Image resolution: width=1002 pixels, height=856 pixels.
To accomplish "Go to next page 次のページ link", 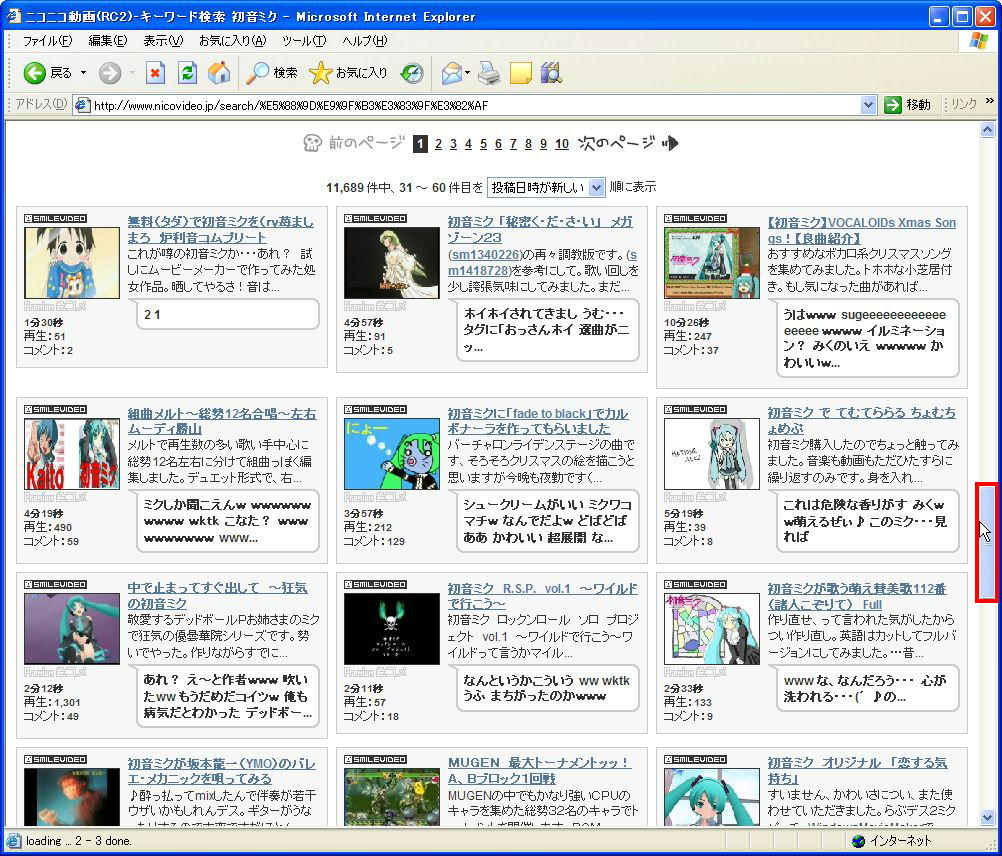I will tap(628, 143).
